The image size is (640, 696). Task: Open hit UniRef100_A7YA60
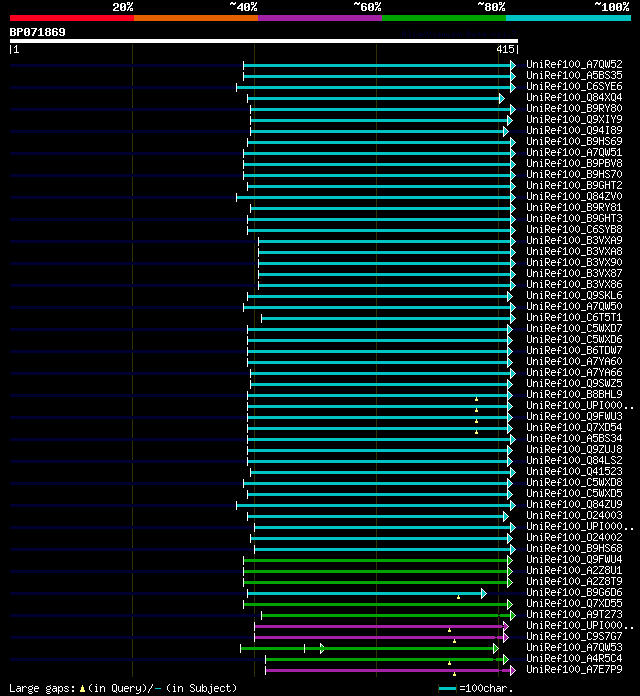point(574,361)
